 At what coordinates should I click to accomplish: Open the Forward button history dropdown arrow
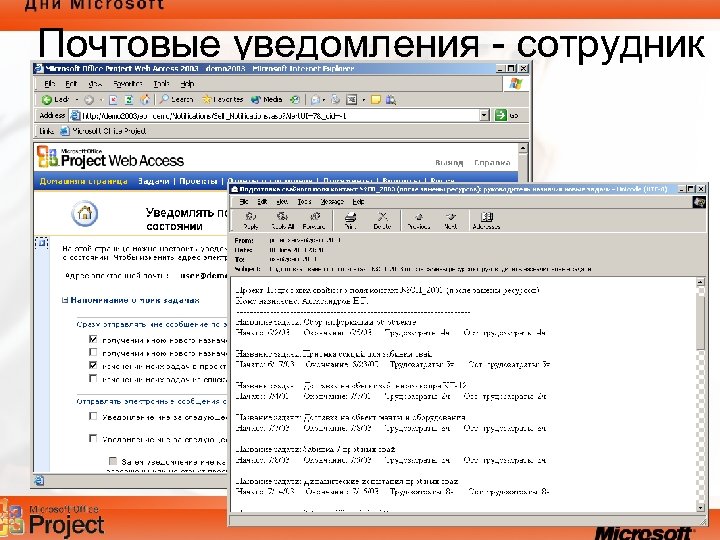point(100,100)
